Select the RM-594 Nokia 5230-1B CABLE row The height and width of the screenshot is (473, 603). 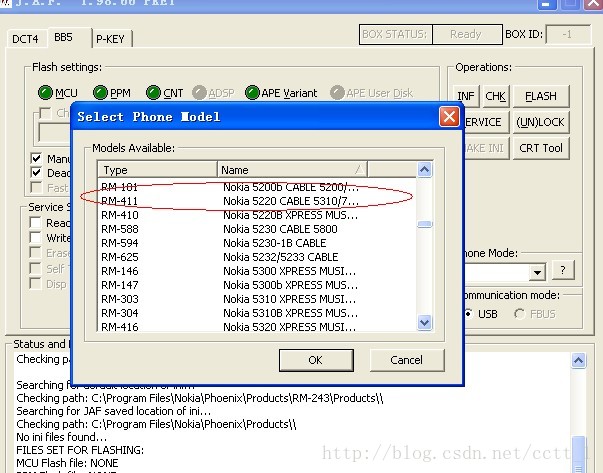click(257, 243)
